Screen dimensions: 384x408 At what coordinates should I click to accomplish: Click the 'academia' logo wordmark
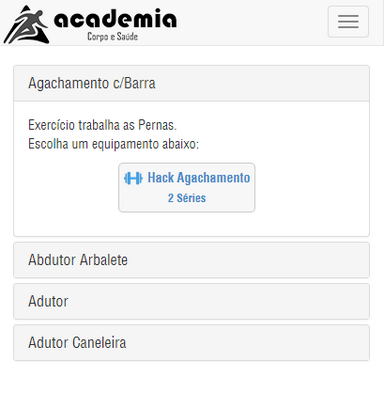click(115, 19)
